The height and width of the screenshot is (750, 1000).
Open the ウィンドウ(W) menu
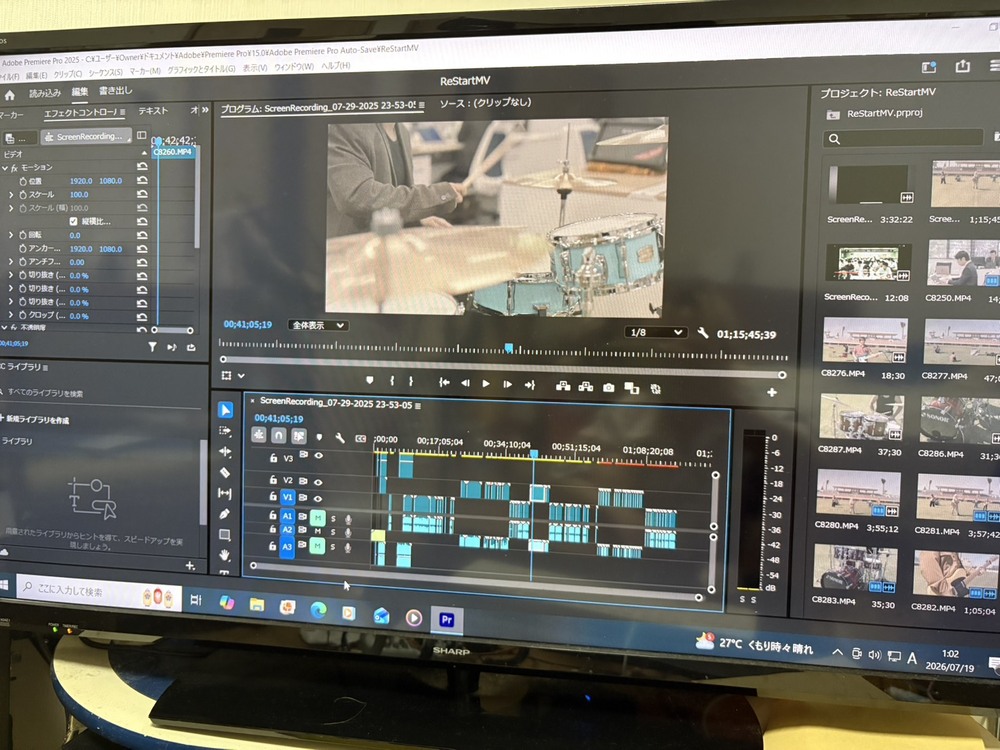[x=294, y=67]
